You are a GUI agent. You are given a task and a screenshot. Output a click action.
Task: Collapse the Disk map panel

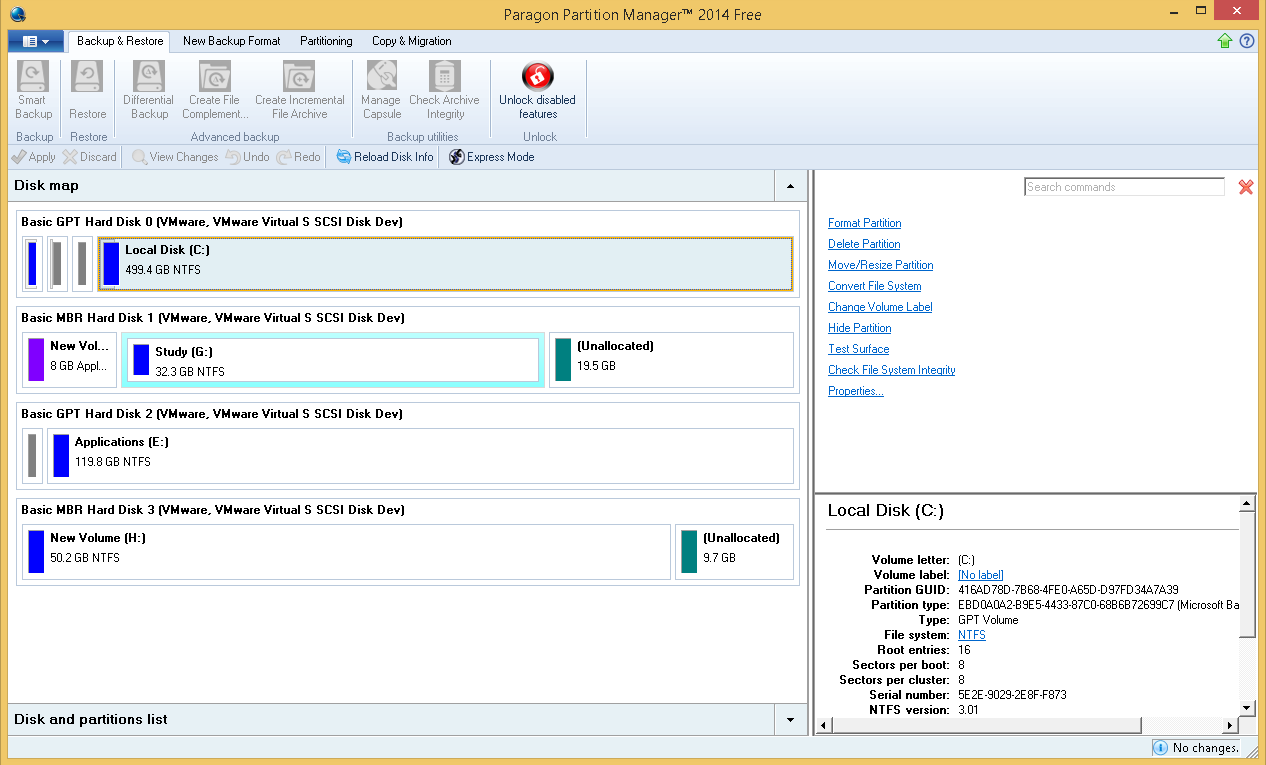pos(789,186)
